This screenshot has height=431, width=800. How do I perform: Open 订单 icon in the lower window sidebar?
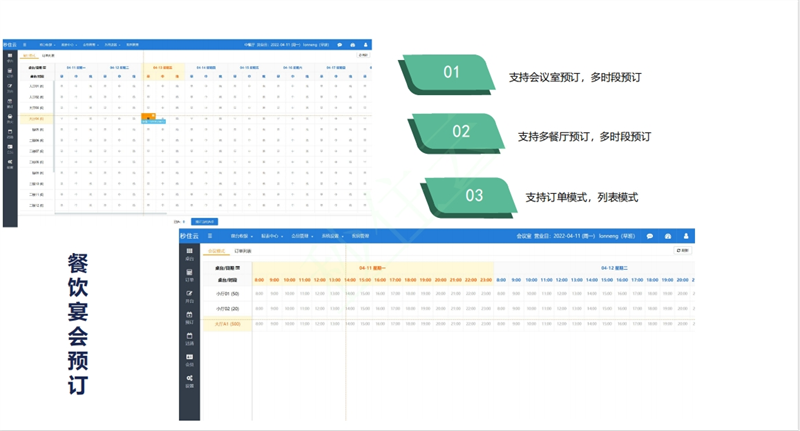coord(189,274)
